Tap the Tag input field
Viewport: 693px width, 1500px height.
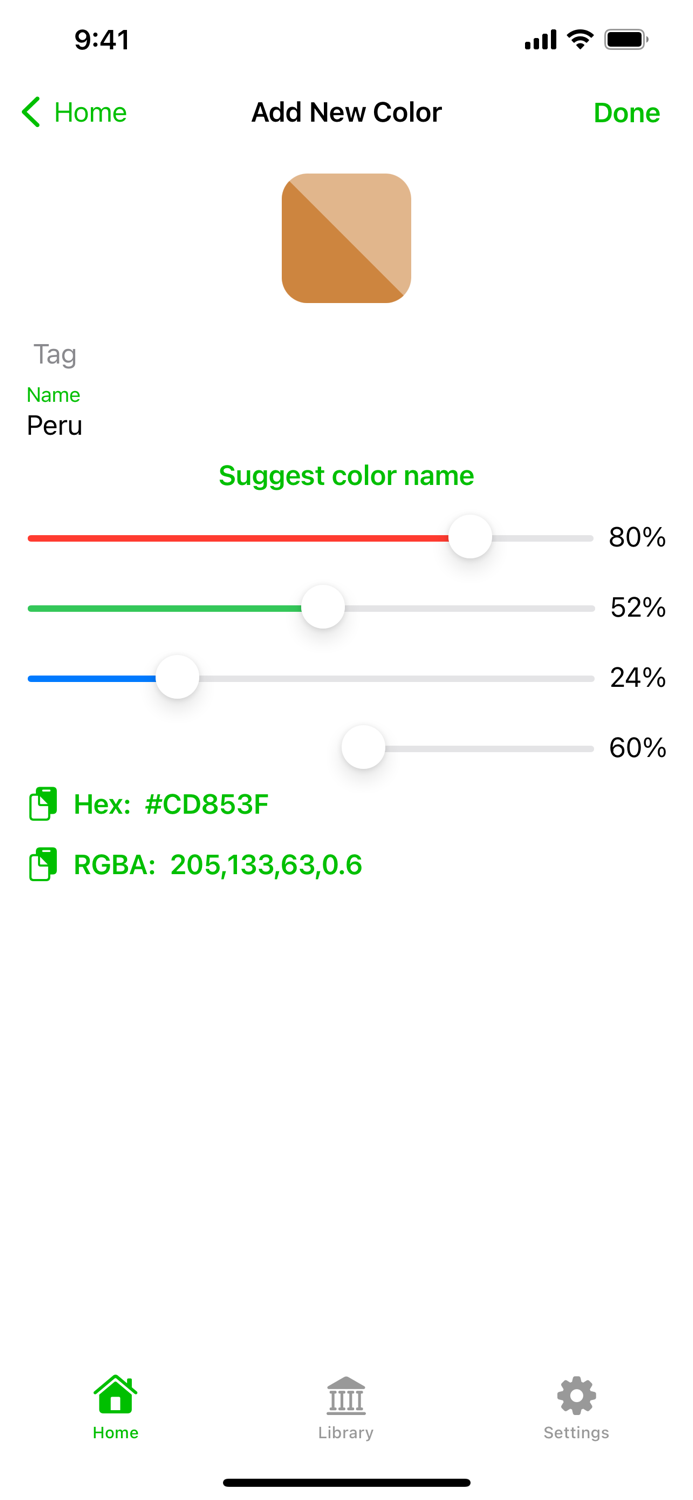click(55, 354)
